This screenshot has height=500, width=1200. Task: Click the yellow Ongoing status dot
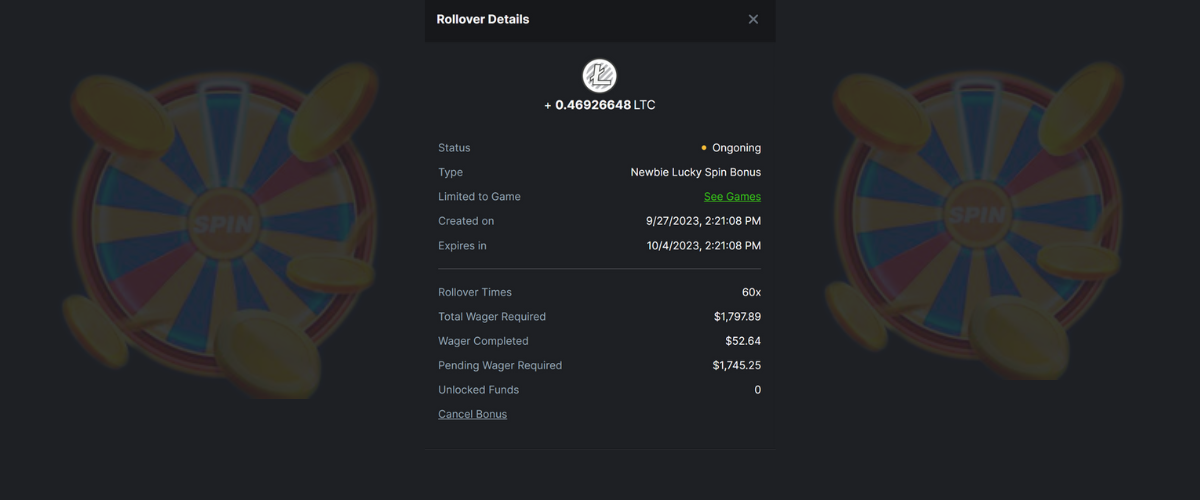[704, 148]
